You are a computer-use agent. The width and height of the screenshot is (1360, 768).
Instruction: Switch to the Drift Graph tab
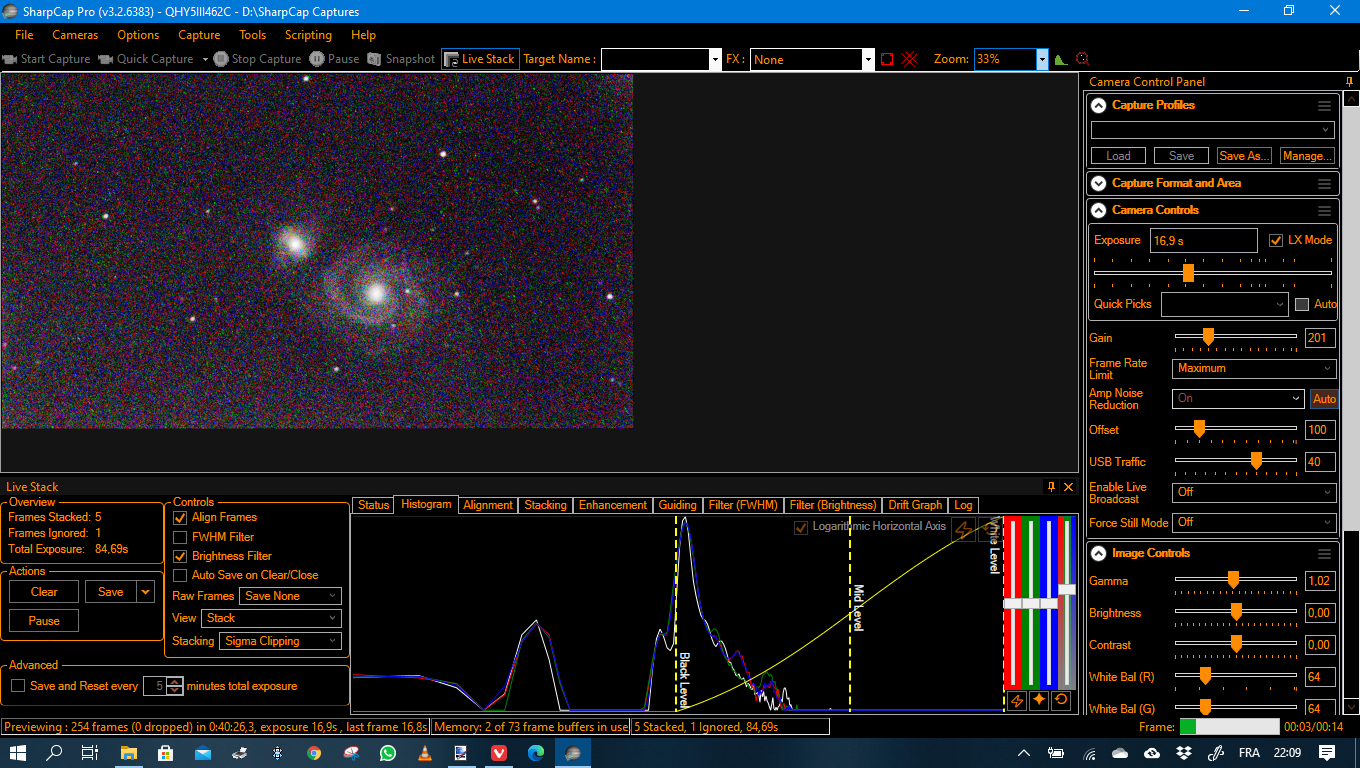click(915, 505)
